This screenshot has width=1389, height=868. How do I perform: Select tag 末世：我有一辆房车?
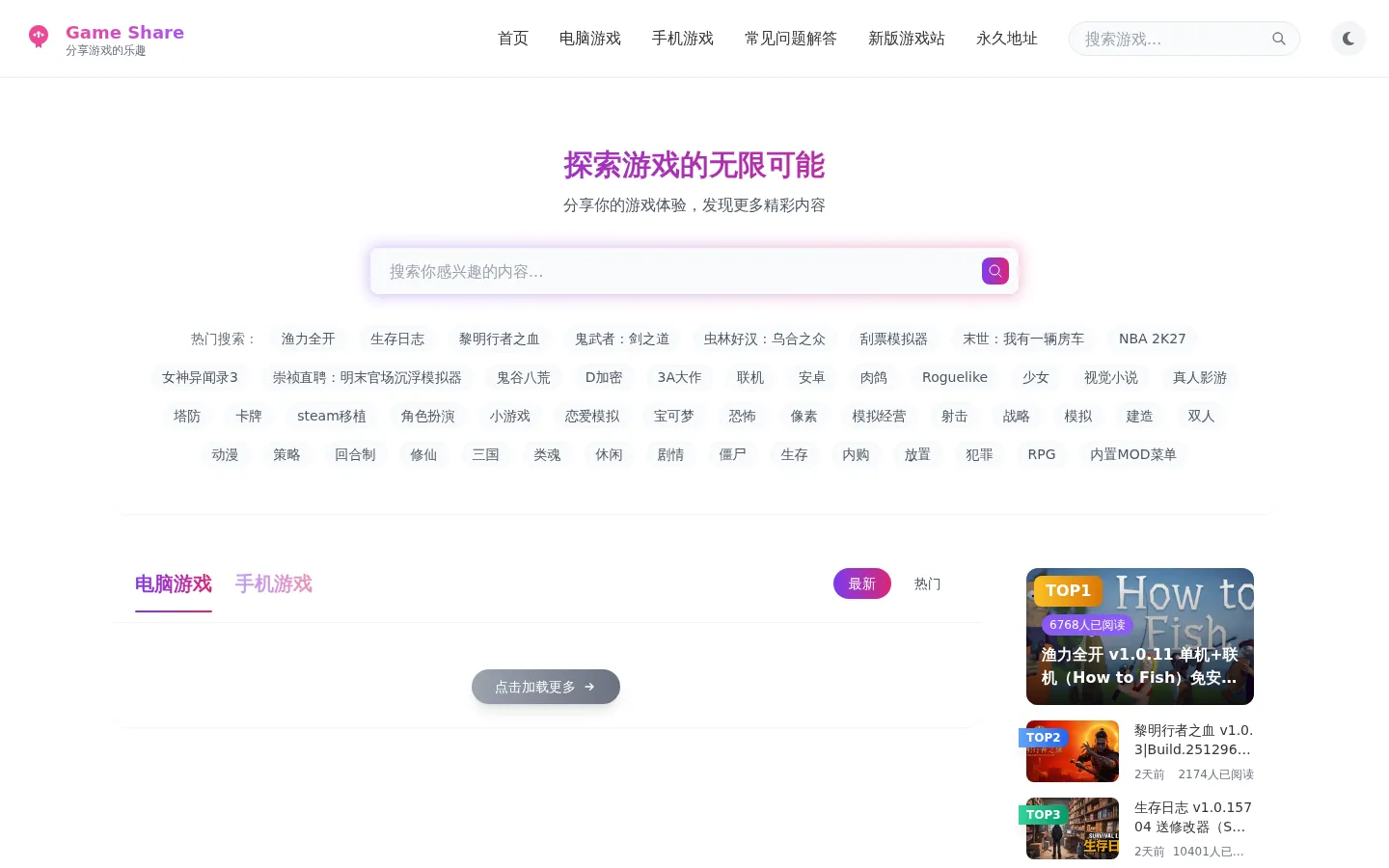click(1023, 339)
